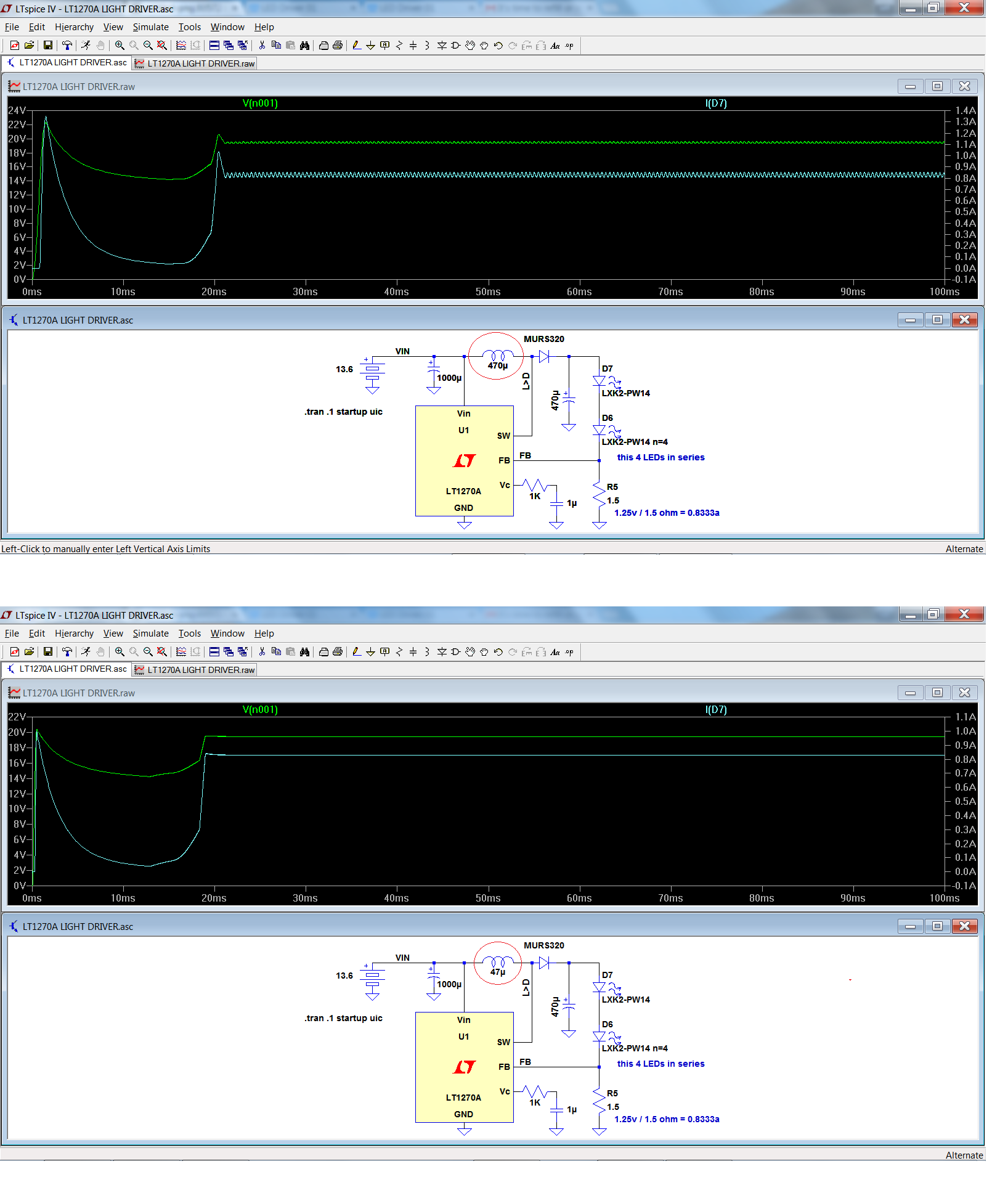Switch to LT1270A LIGHT DRIVER.asc tab in lower window
Image resolution: width=1008 pixels, height=1198 pixels.
[x=67, y=669]
